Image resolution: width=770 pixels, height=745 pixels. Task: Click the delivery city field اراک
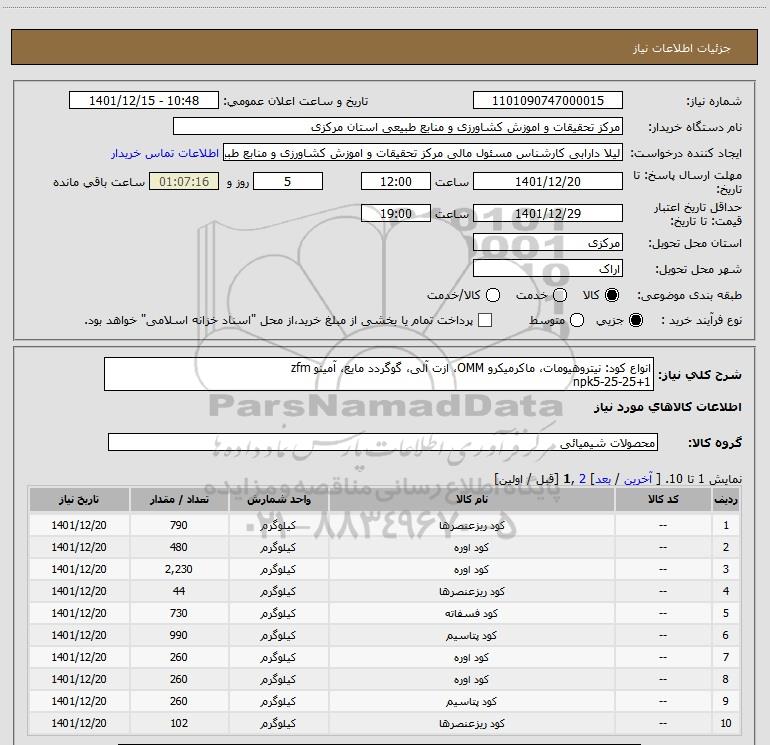[548, 269]
